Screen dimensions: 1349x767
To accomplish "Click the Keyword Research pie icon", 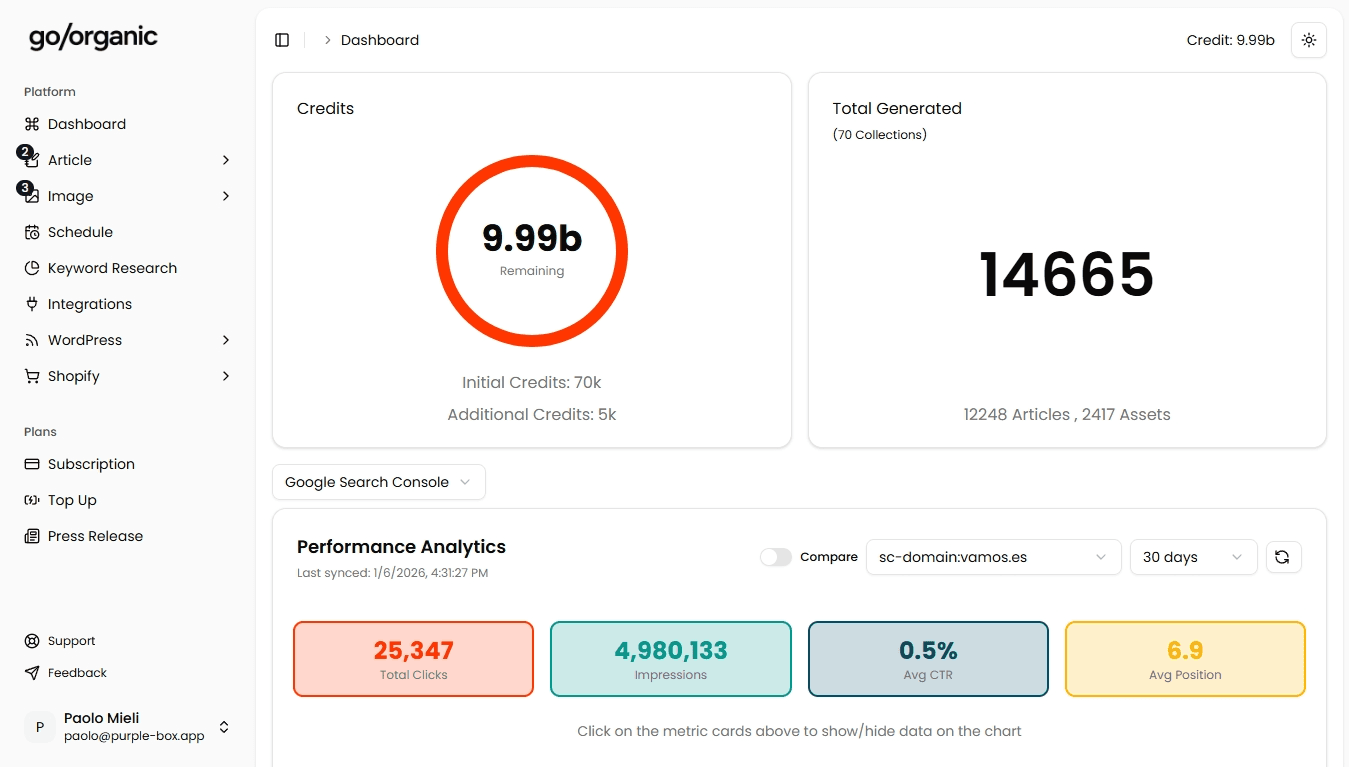I will click(x=32, y=268).
